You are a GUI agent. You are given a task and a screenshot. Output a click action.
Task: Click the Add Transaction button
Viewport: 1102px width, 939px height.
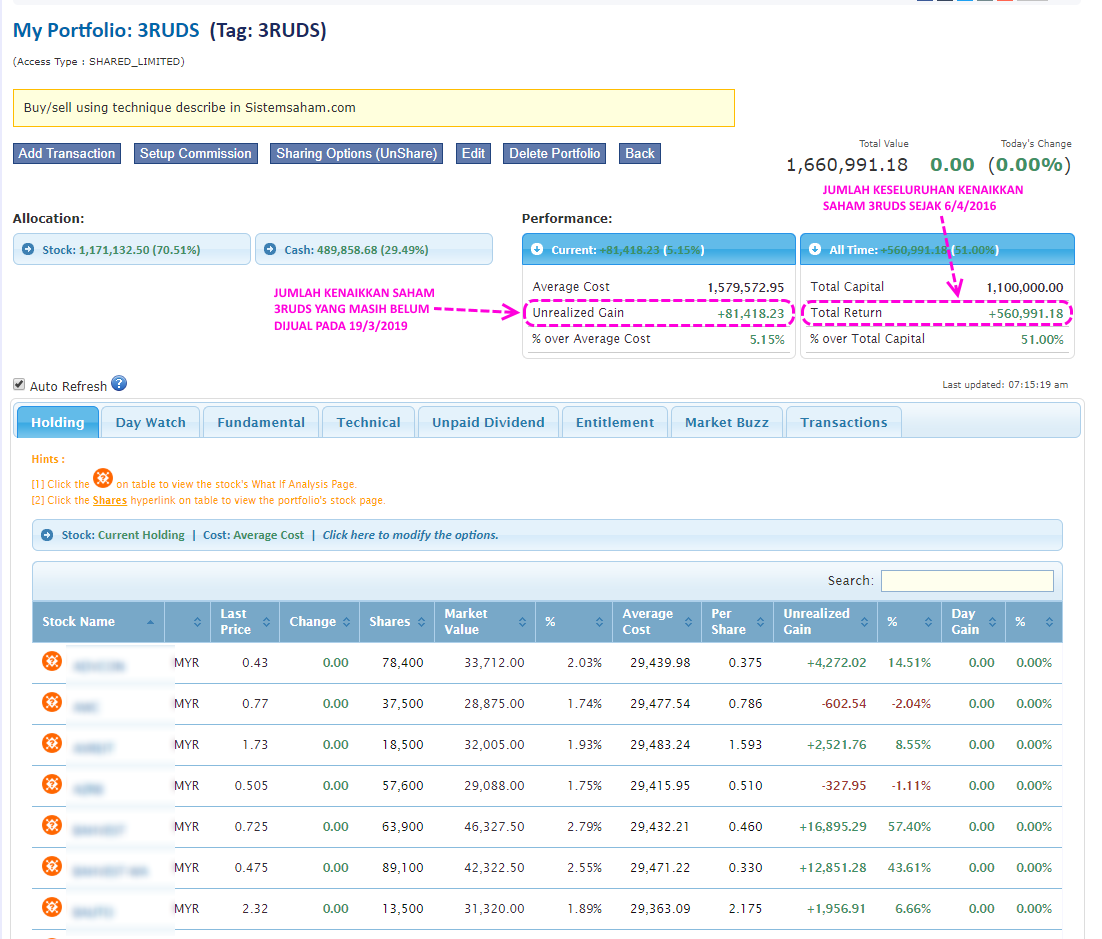67,153
